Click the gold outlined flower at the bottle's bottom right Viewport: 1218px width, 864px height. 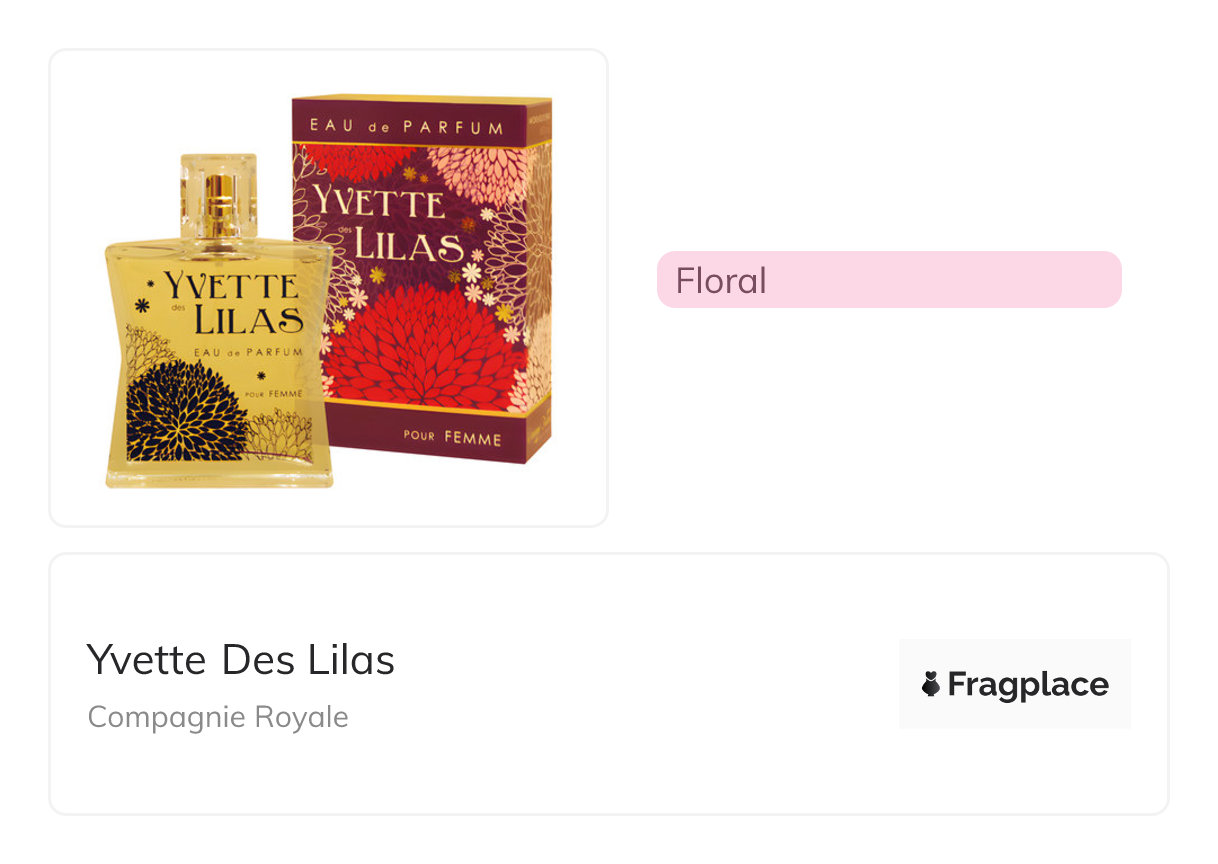(x=280, y=432)
